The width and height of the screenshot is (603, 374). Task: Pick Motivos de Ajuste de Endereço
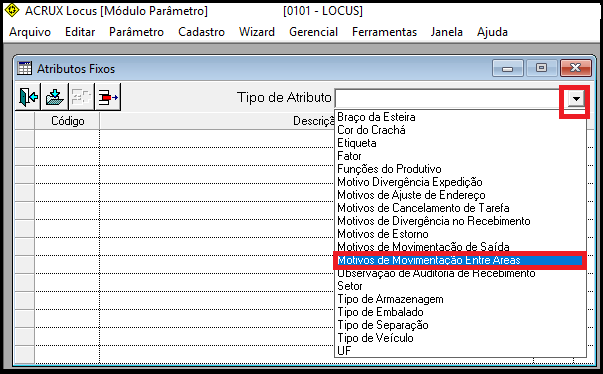[460, 195]
